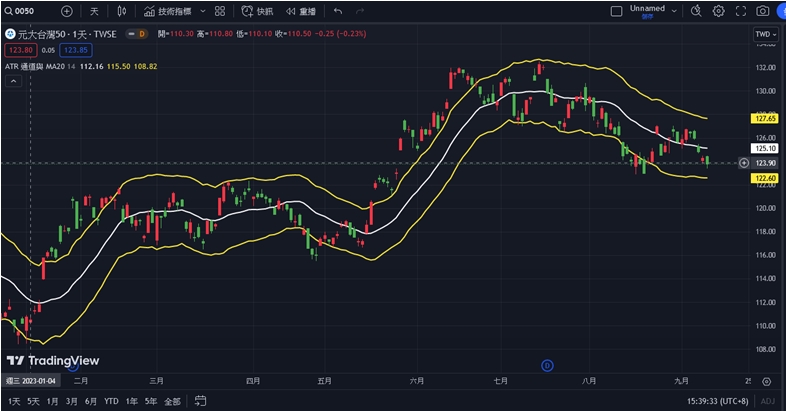
Task: Click the 122.60 lower band price label
Action: click(x=764, y=178)
